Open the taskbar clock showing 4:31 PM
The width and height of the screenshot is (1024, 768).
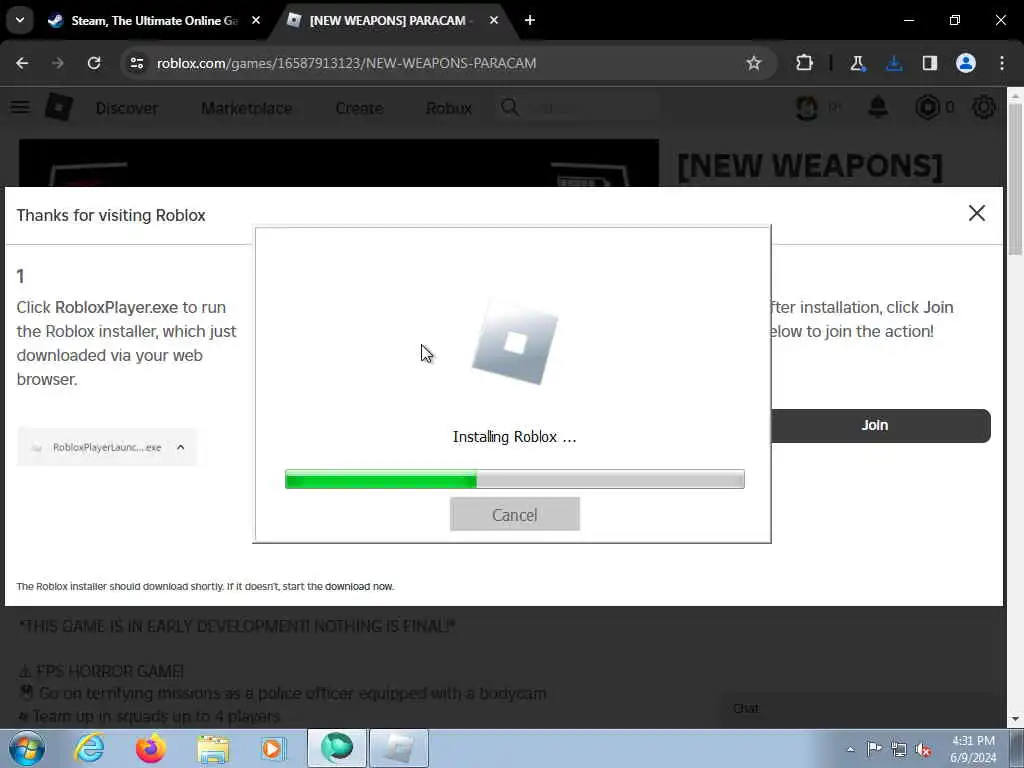tap(973, 749)
